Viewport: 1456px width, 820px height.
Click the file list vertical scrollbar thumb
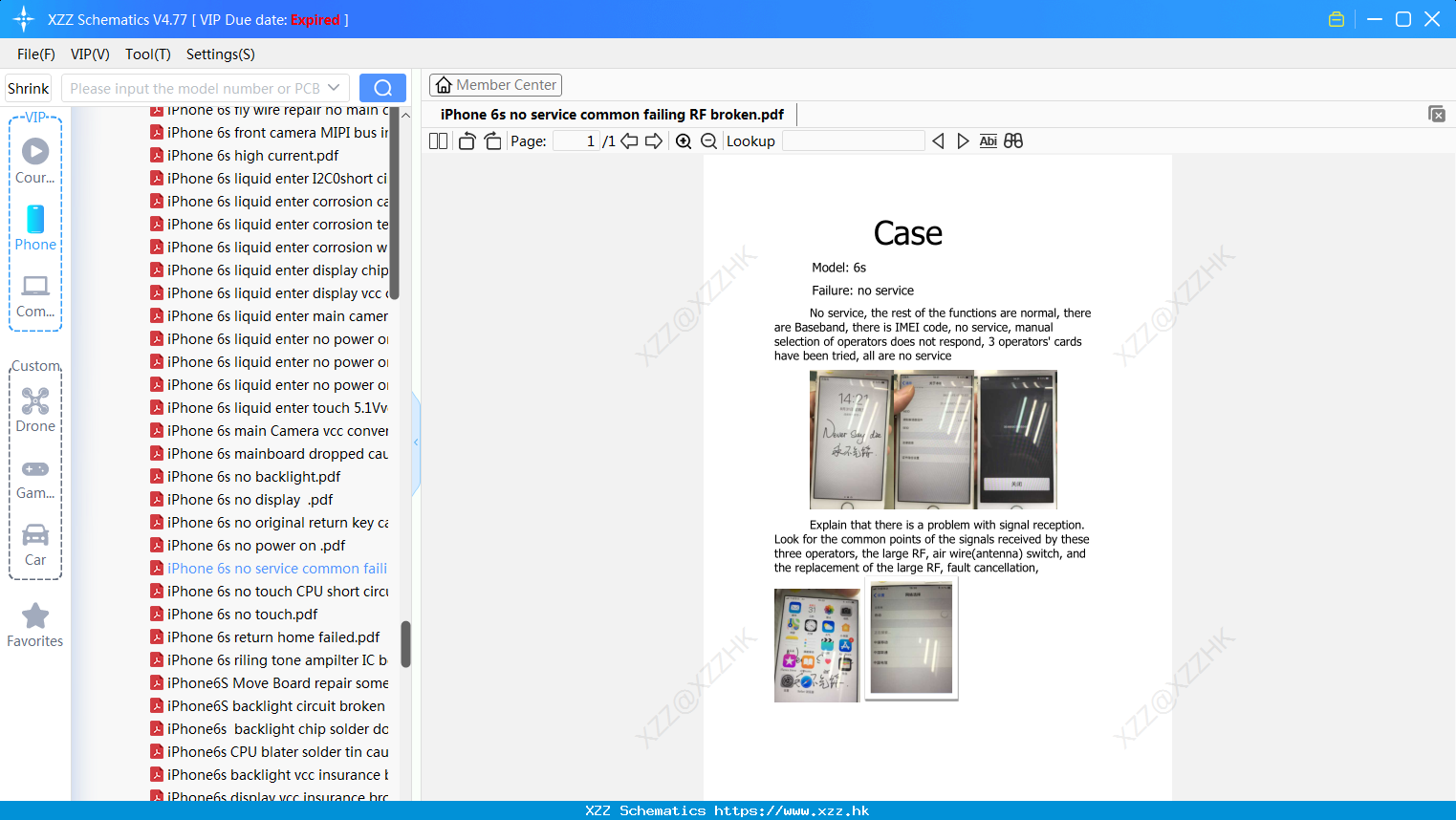405,644
